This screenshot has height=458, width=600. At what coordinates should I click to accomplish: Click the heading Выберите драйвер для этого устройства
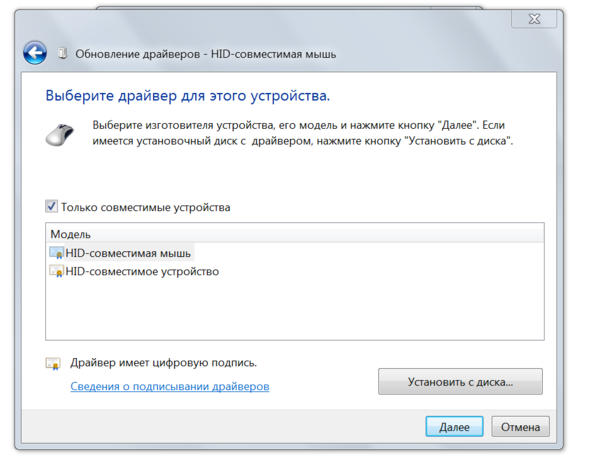[x=188, y=95]
